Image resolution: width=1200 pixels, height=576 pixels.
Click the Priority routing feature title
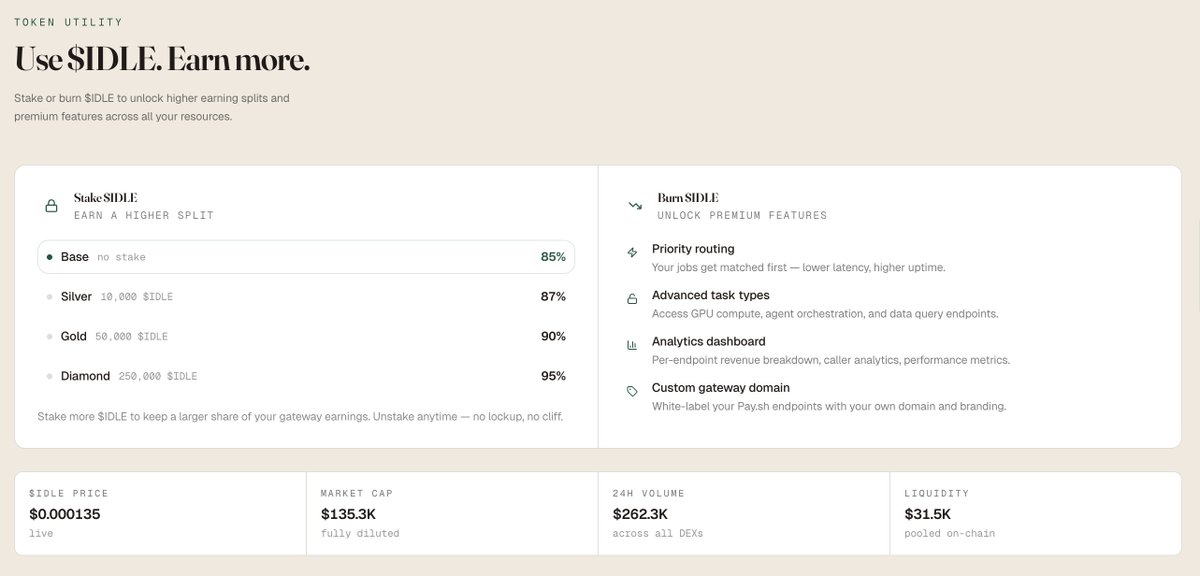point(693,249)
